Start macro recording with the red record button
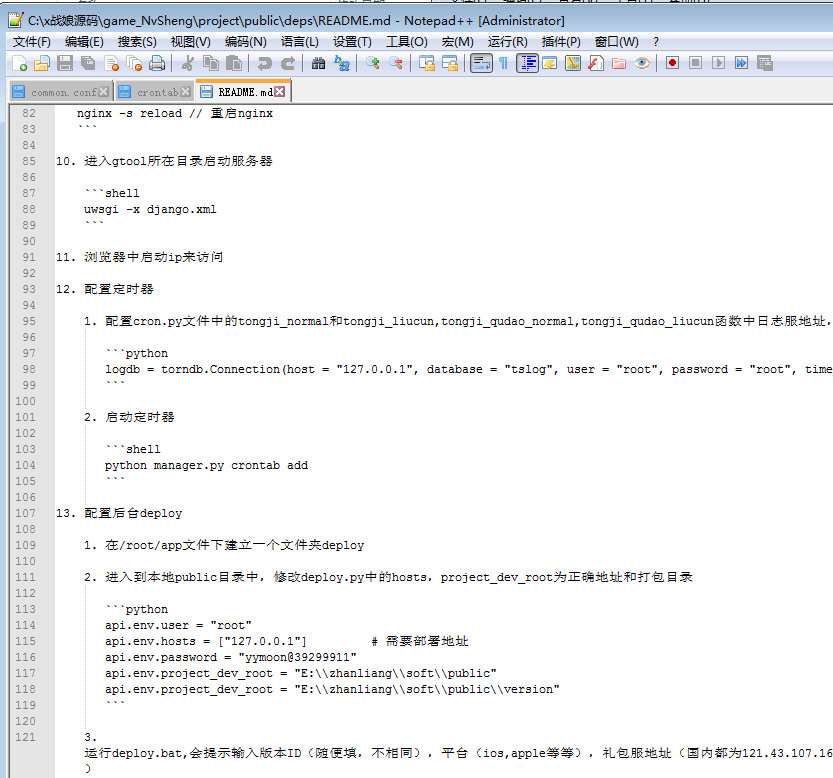Viewport: 833px width, 778px height. coord(672,63)
